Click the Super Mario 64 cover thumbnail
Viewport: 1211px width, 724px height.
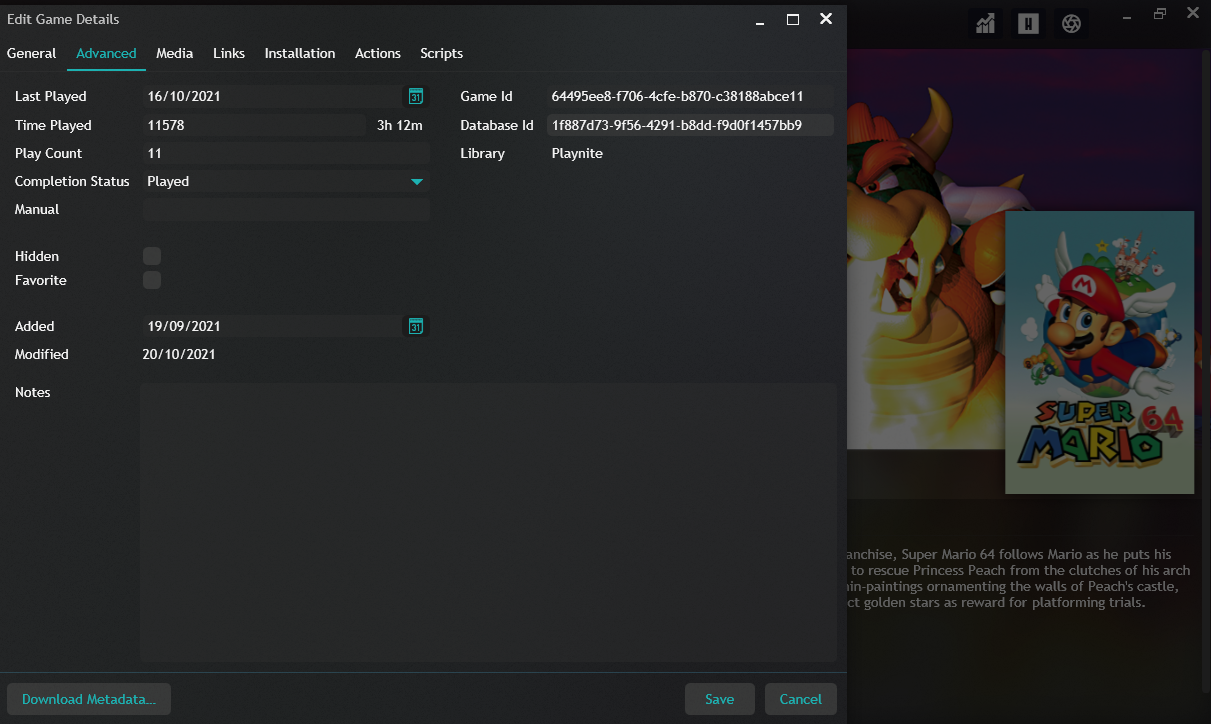coord(1099,352)
